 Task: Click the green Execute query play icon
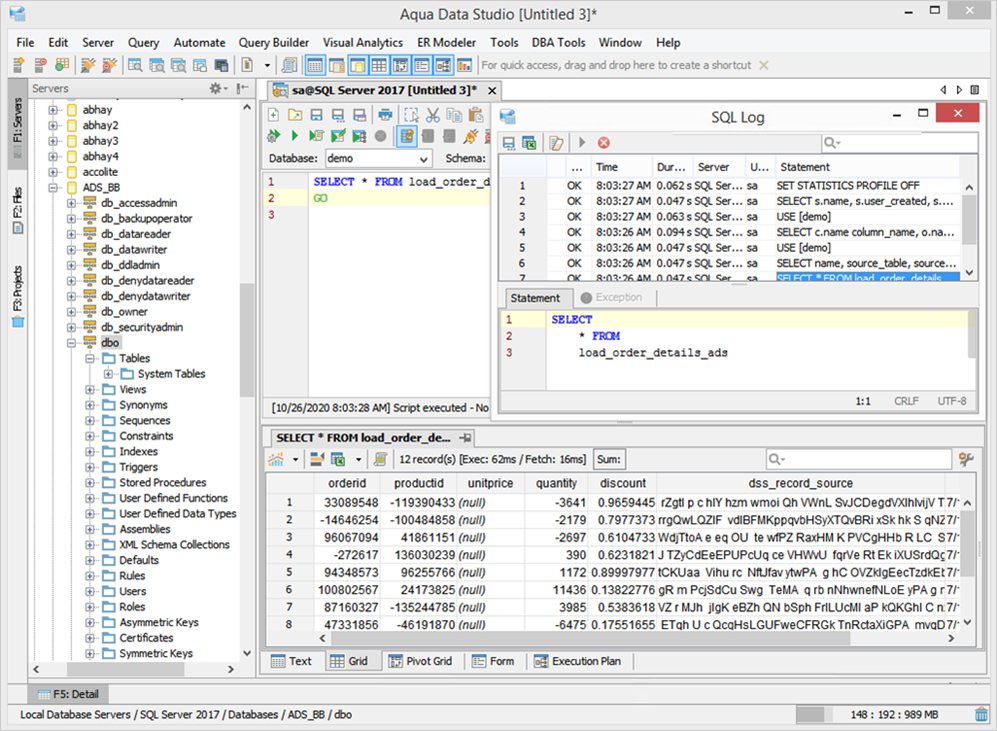tap(294, 136)
